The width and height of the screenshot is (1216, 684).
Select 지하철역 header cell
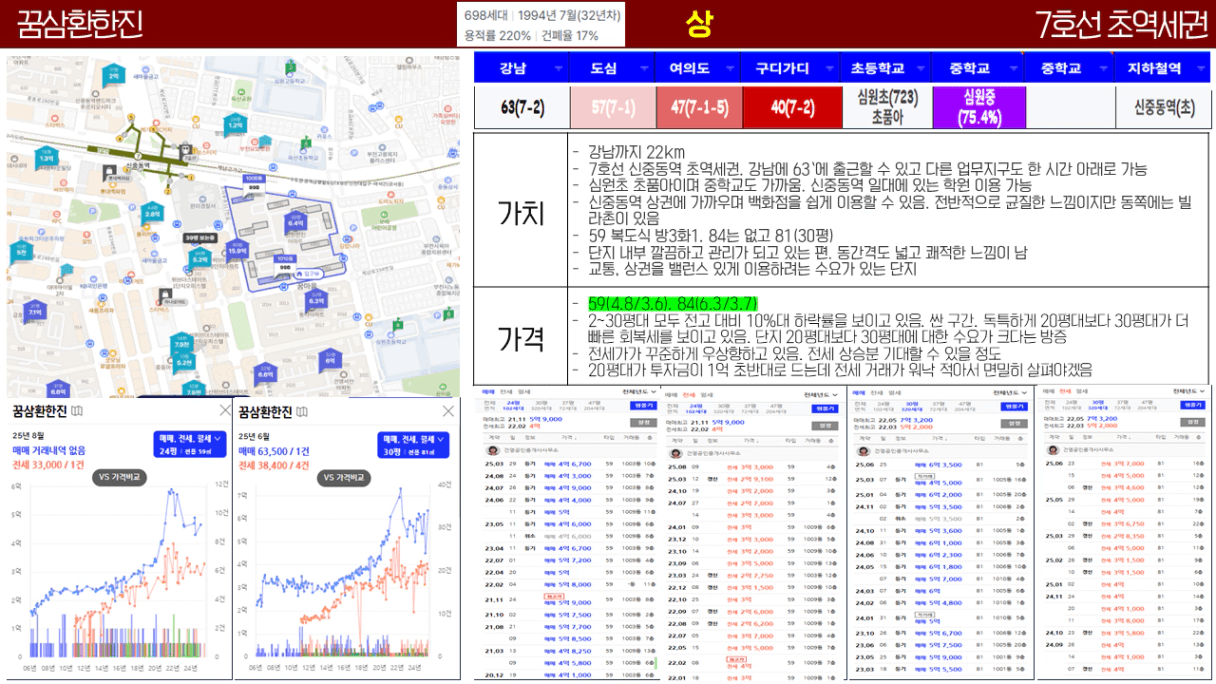click(1162, 68)
